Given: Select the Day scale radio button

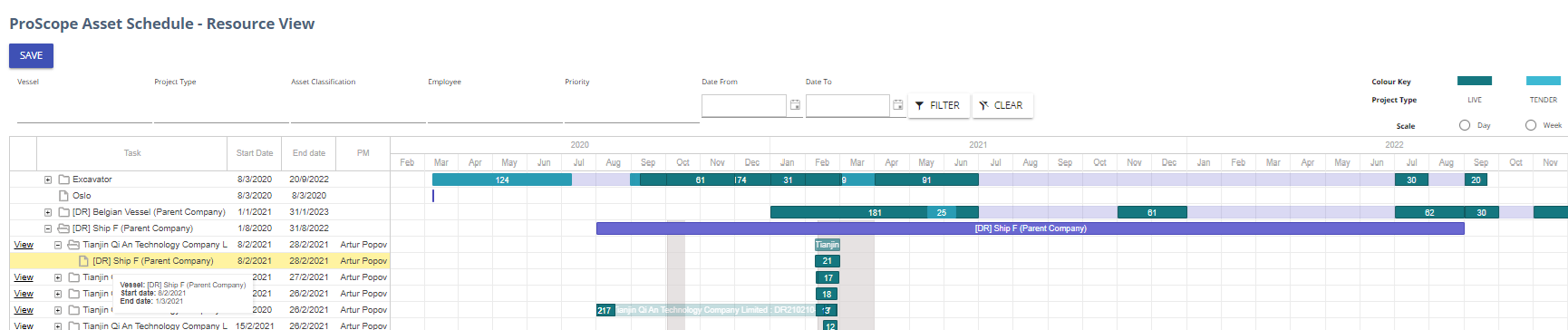Looking at the screenshot, I should (x=1465, y=125).
